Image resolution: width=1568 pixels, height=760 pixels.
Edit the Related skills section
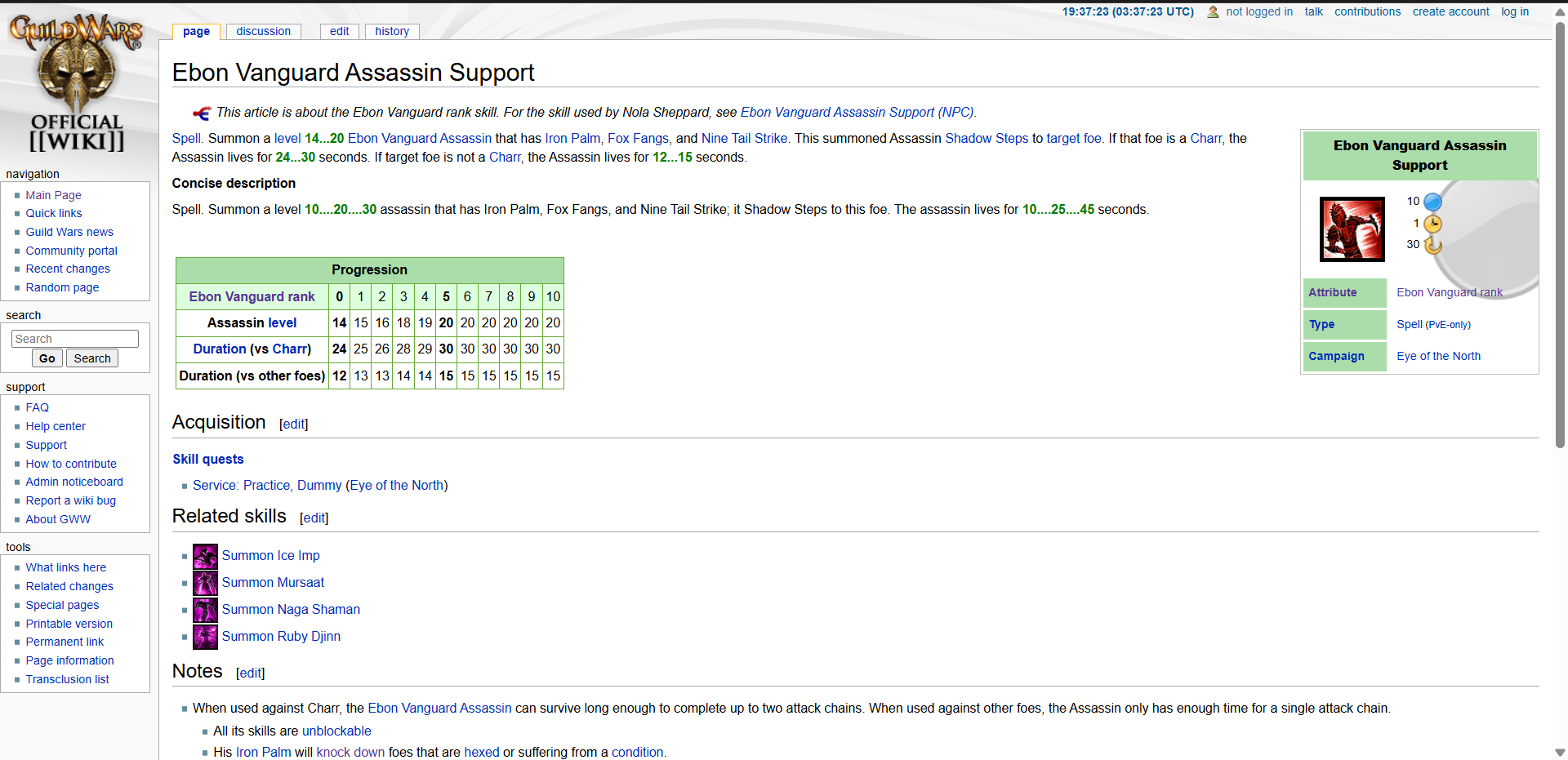(x=314, y=518)
